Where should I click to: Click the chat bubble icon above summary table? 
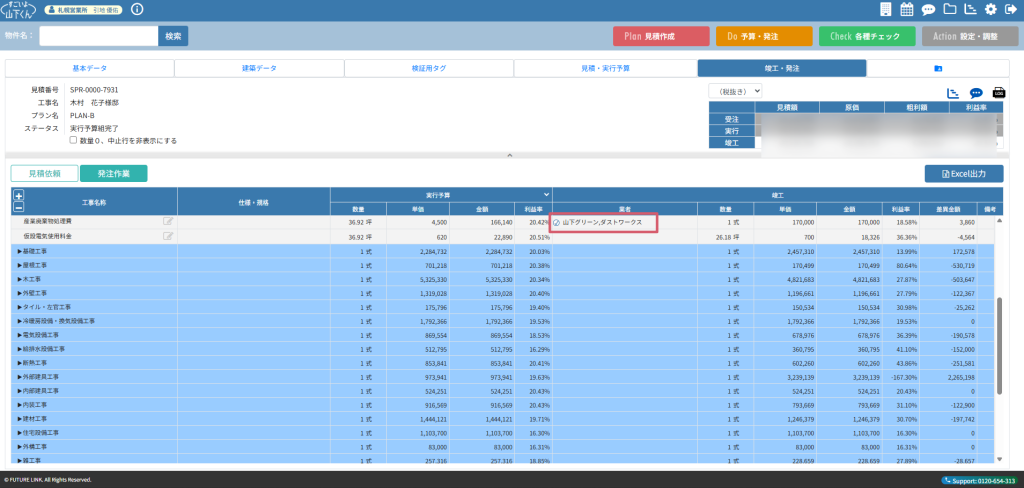pos(976,93)
